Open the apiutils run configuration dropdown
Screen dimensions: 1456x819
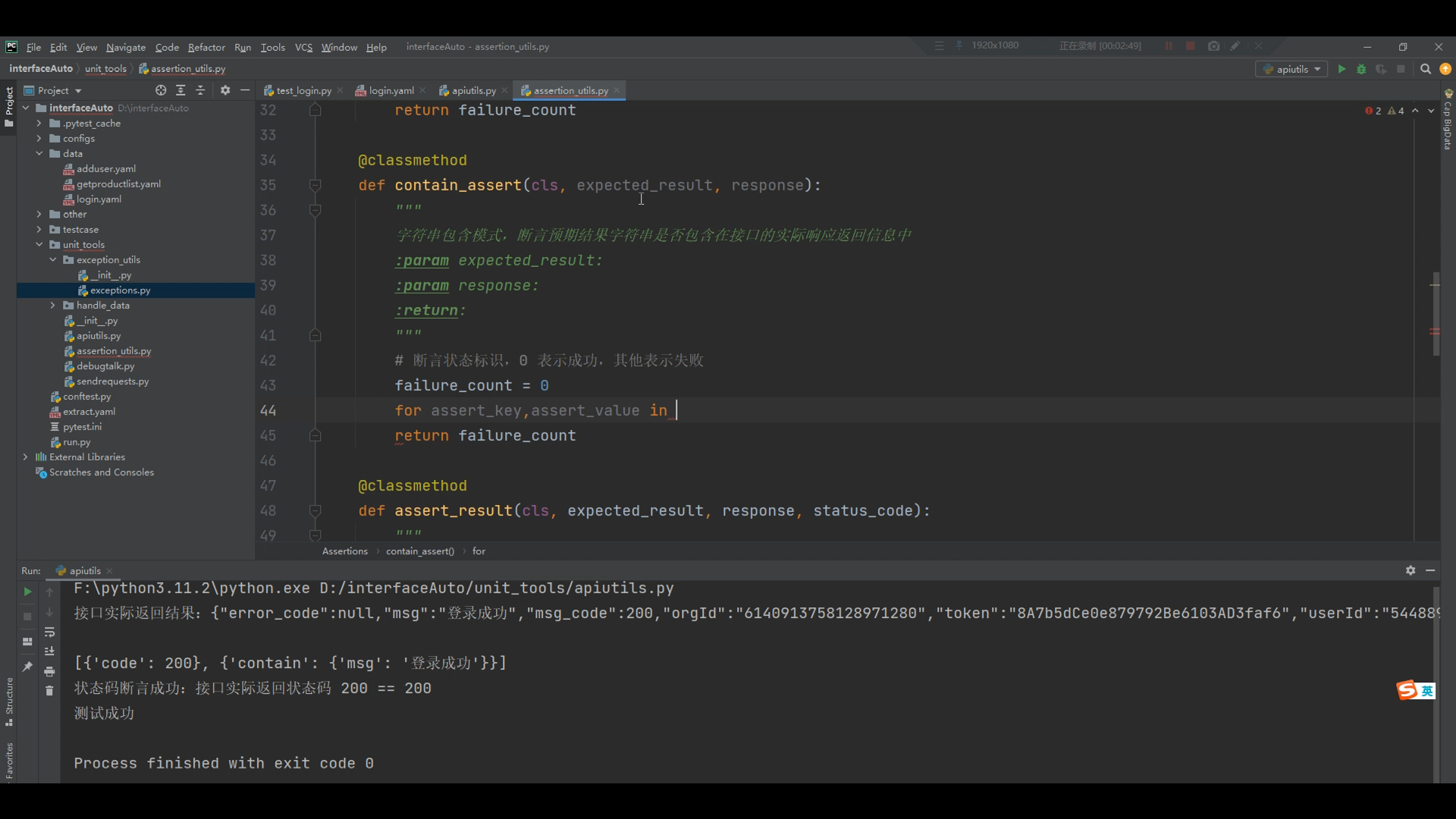[x=1291, y=69]
